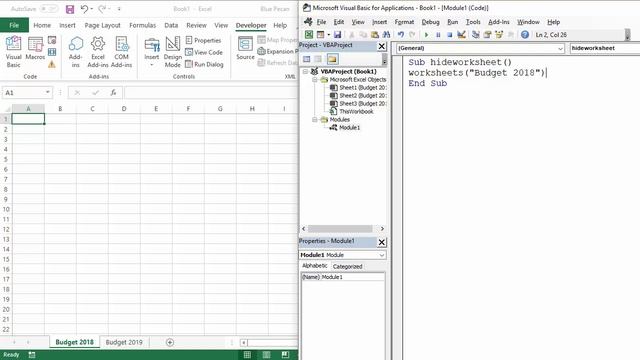Run the macro with the play icon

pyautogui.click(x=427, y=35)
